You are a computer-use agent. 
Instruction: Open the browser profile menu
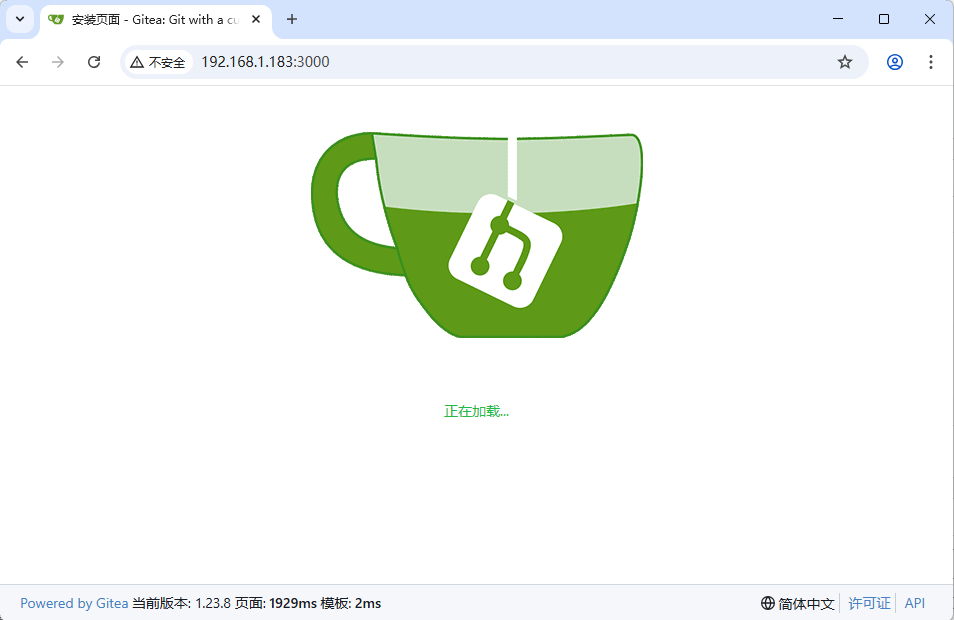coord(894,62)
